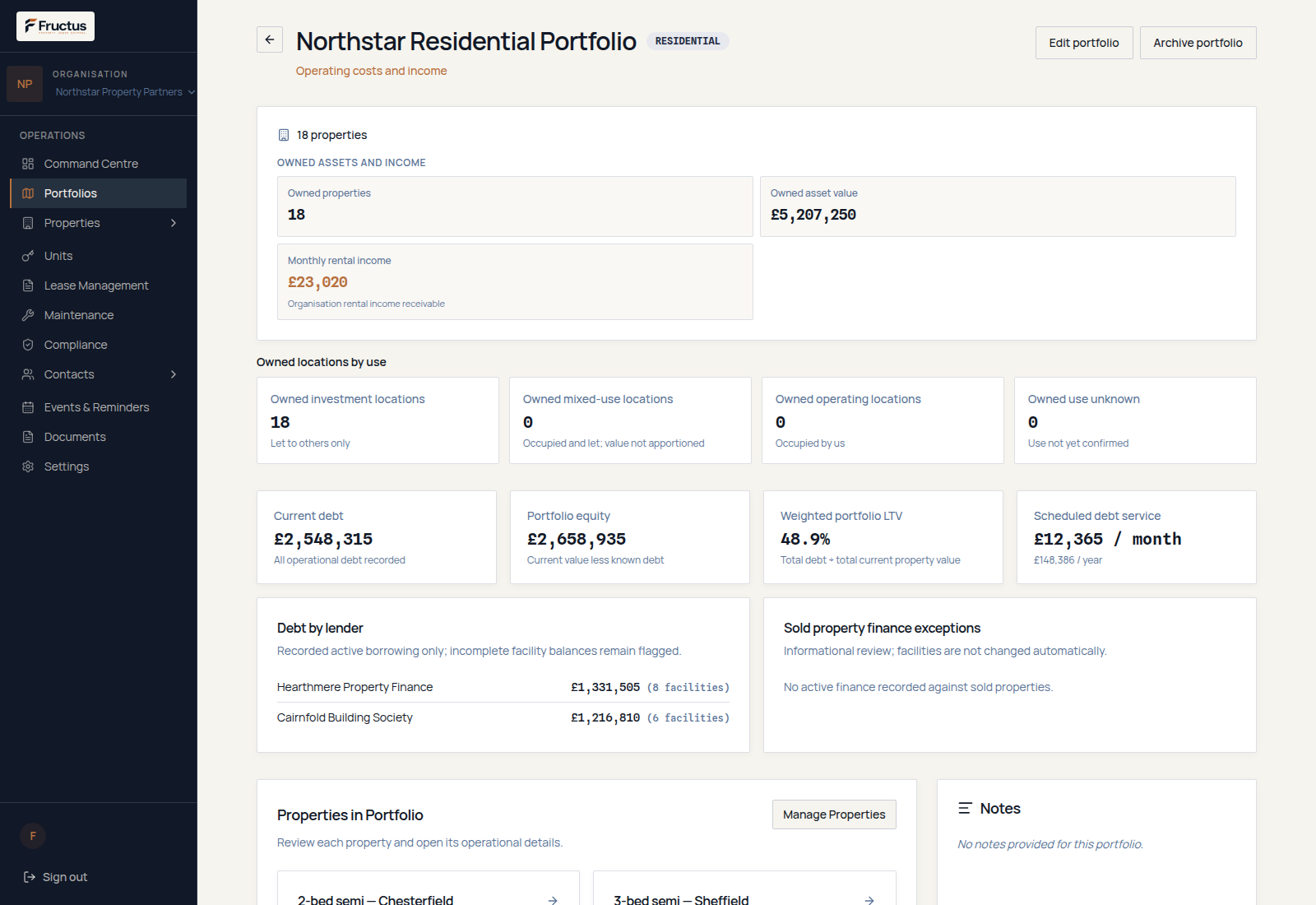Image resolution: width=1316 pixels, height=905 pixels.
Task: Click the Lease Management document icon
Action: pyautogui.click(x=28, y=285)
